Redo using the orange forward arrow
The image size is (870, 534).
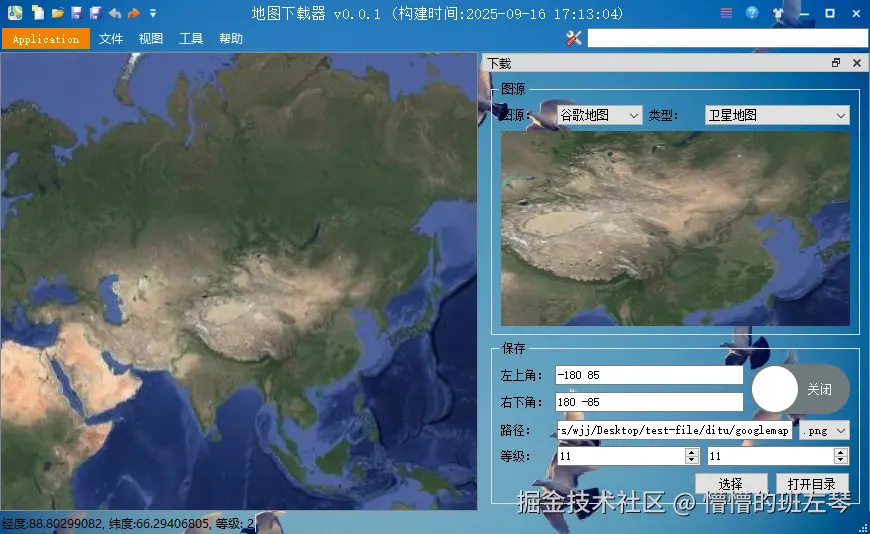[134, 13]
